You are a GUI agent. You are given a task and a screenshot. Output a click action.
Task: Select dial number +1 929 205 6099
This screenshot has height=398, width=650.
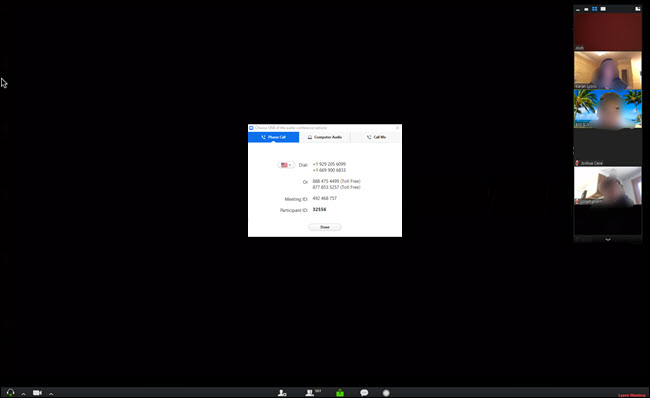(329, 164)
